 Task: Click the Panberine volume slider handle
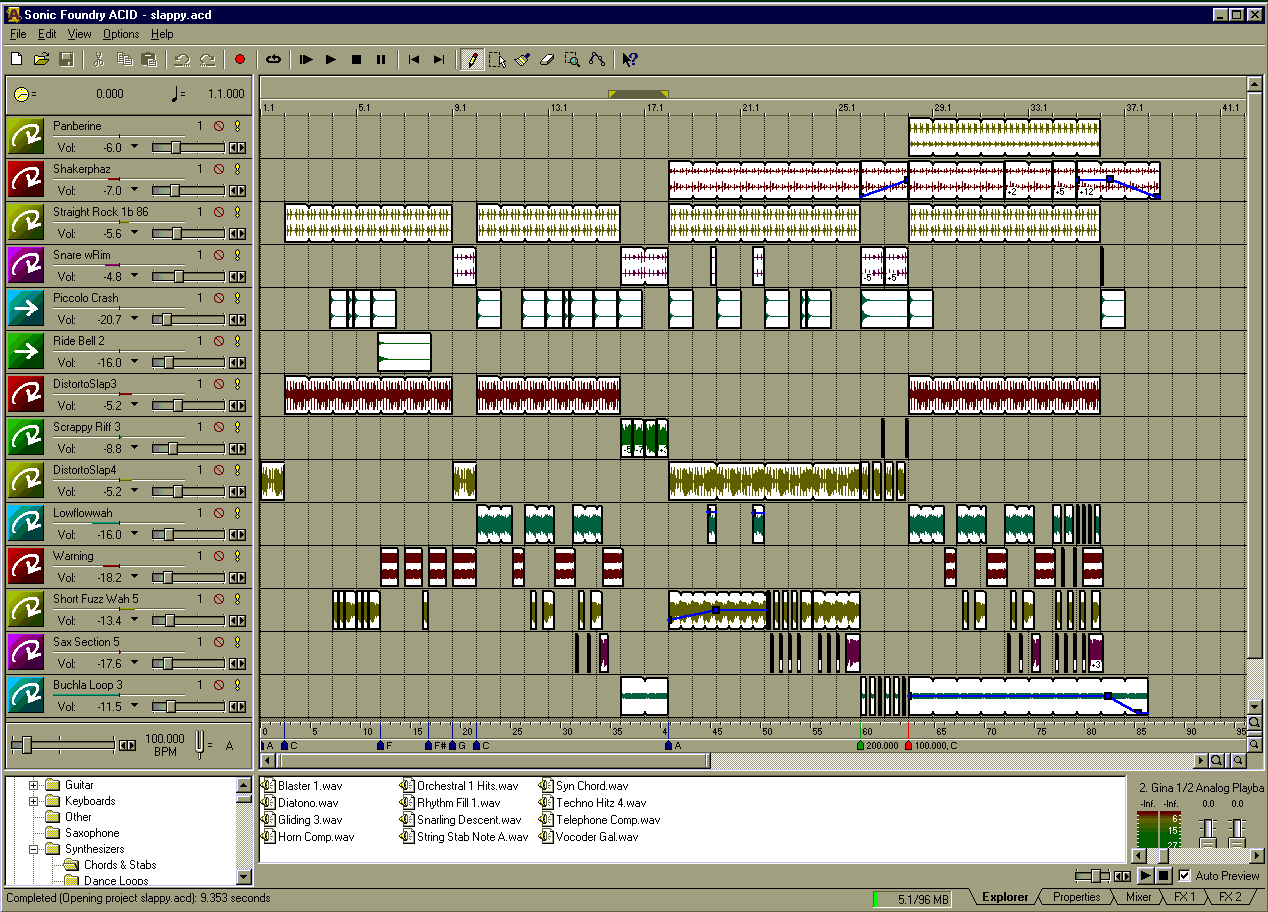(x=176, y=147)
